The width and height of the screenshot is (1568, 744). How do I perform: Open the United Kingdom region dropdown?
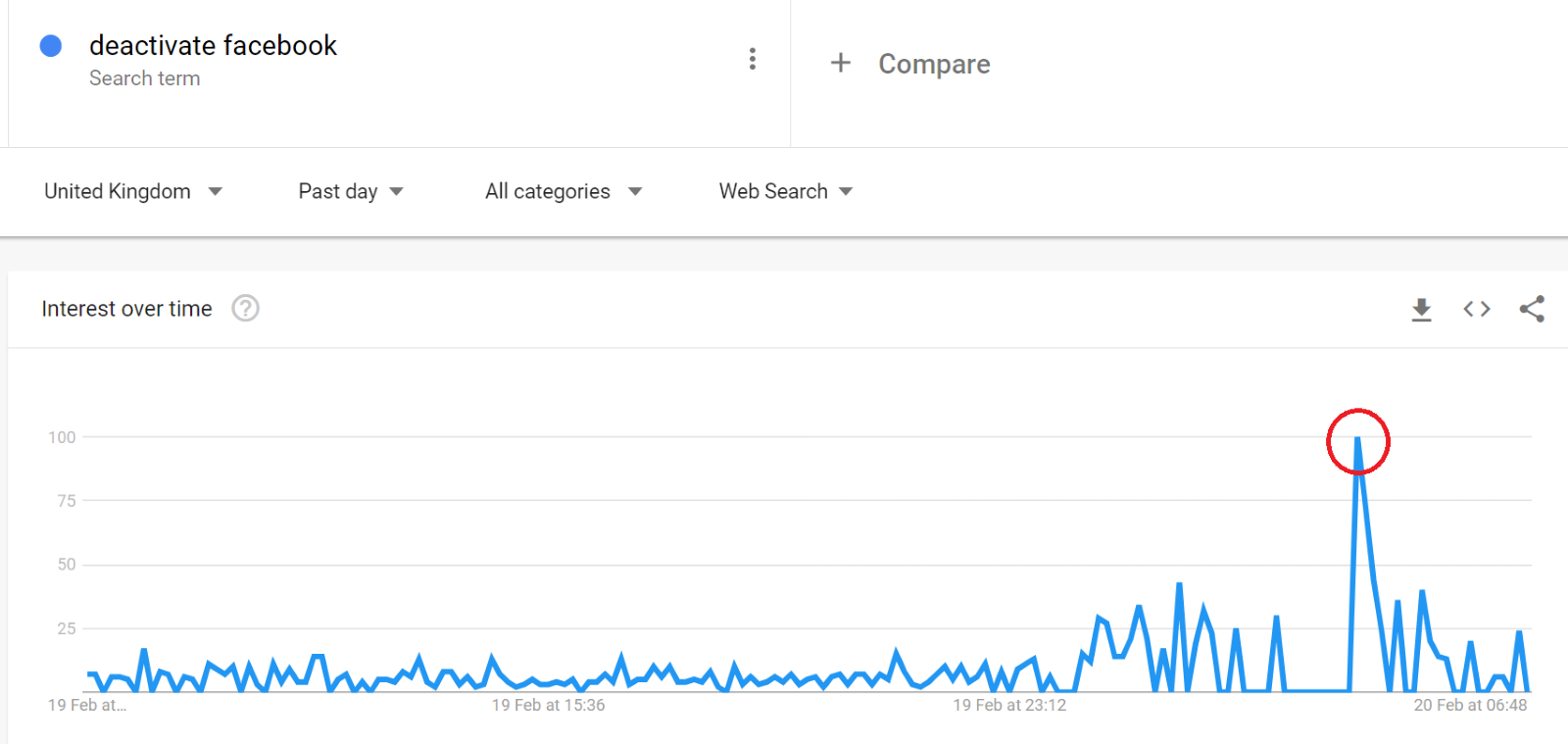point(133,191)
